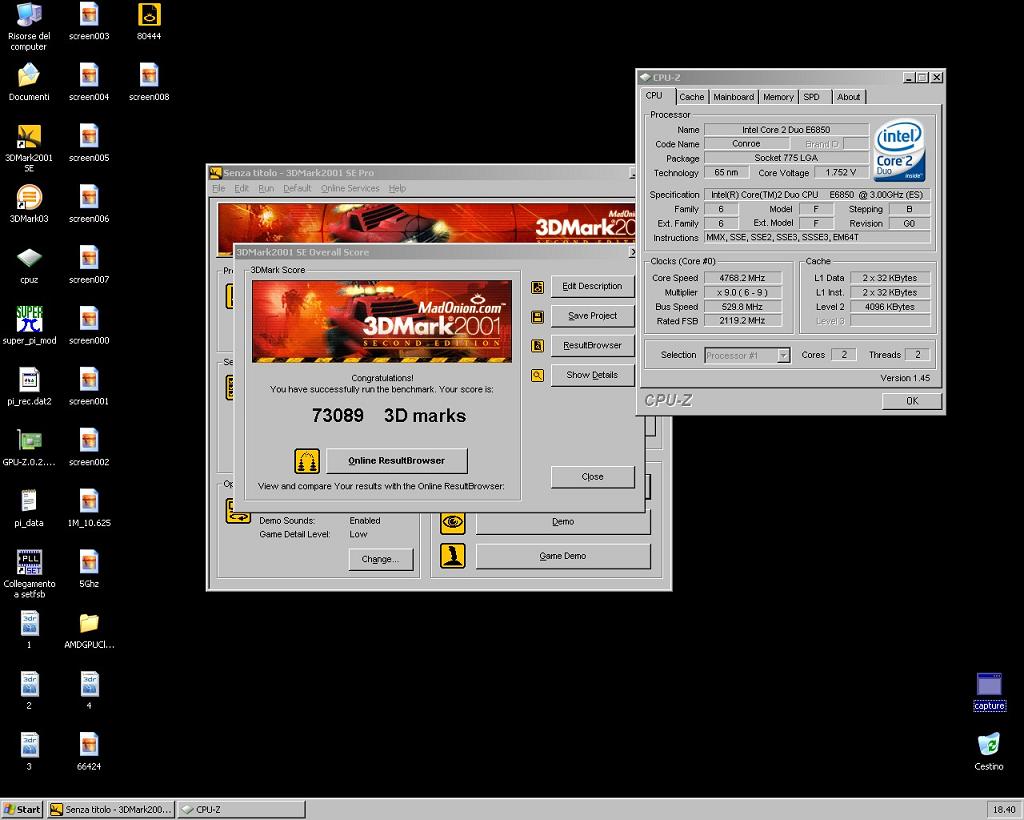Switch to Cache tab in CPU-Z
1024x820 pixels.
(x=692, y=97)
